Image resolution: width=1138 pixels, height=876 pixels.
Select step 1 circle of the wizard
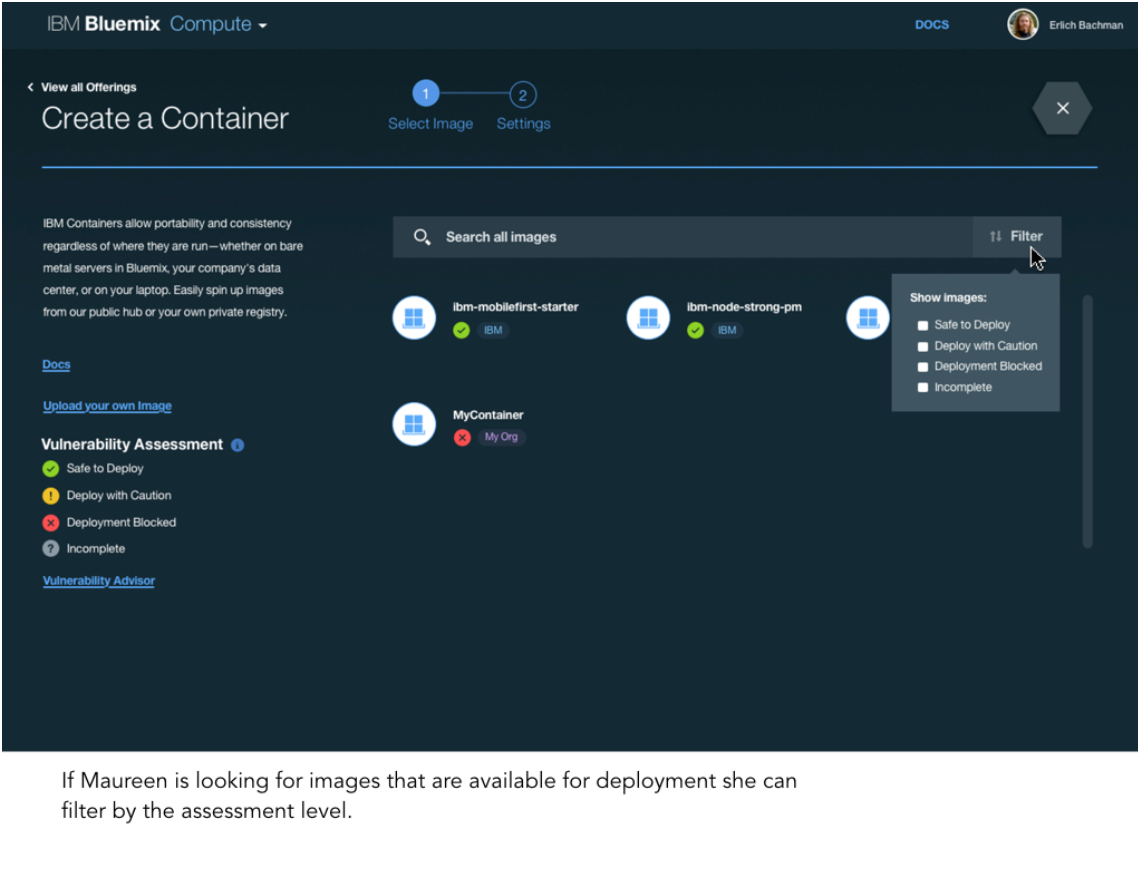(426, 94)
